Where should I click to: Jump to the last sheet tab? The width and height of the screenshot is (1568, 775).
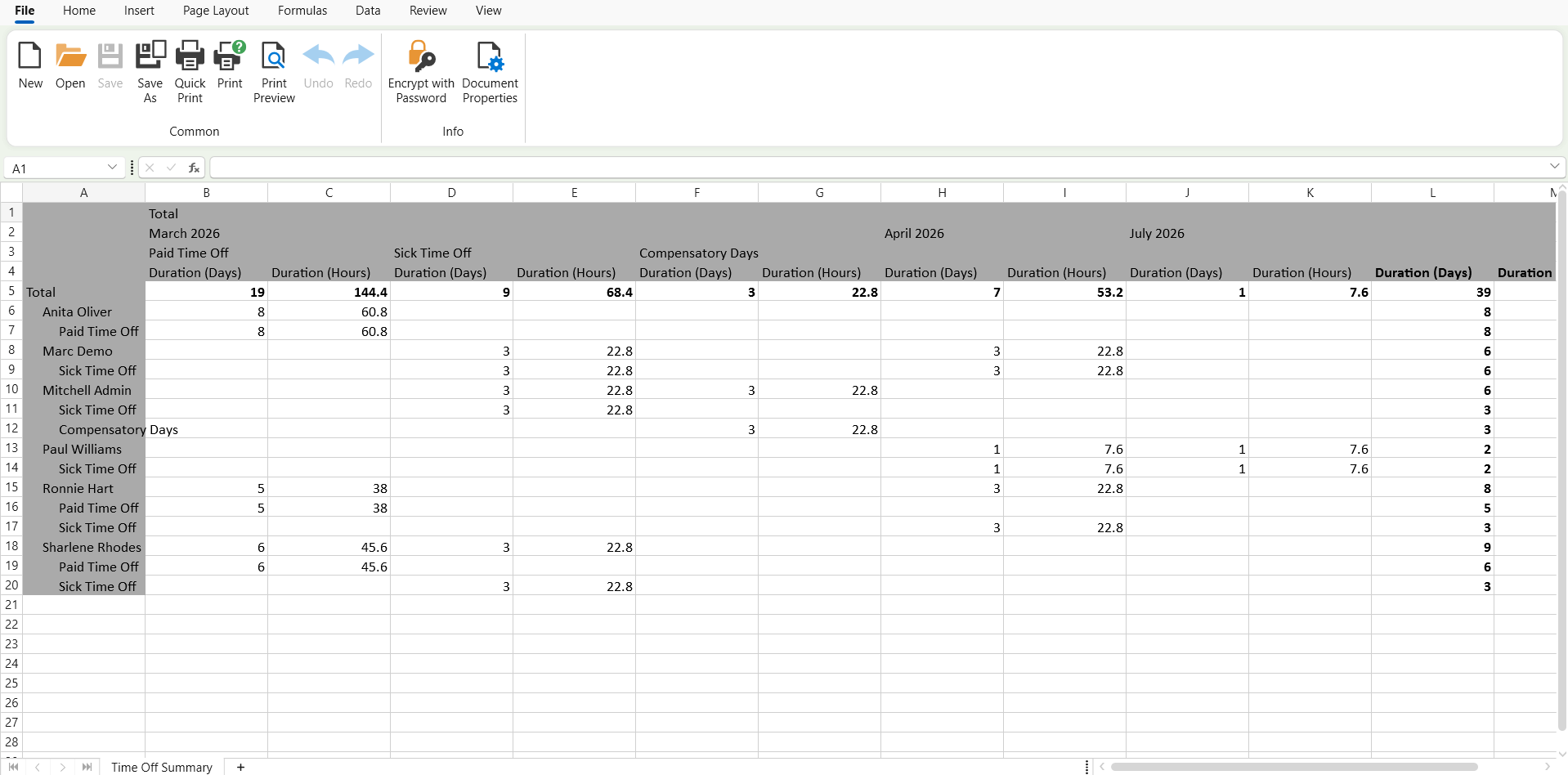[x=87, y=767]
